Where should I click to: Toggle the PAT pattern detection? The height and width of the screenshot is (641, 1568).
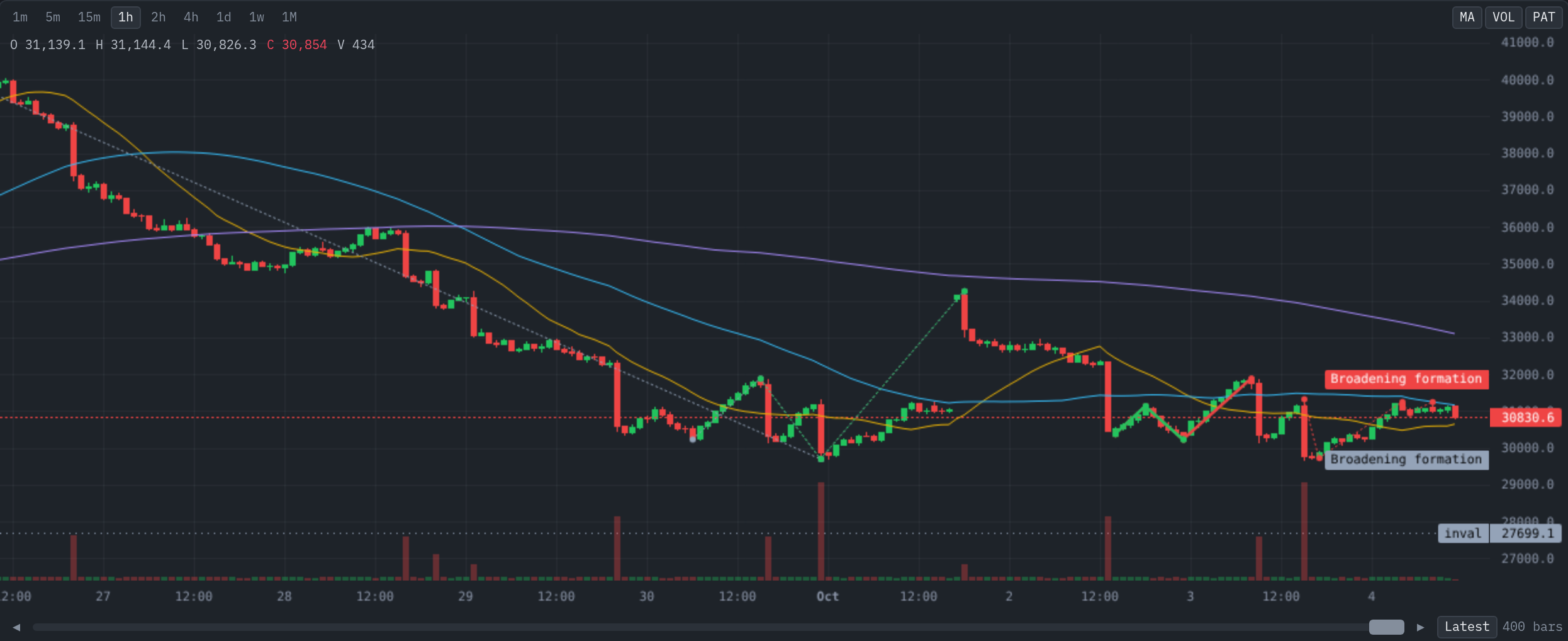(1543, 17)
